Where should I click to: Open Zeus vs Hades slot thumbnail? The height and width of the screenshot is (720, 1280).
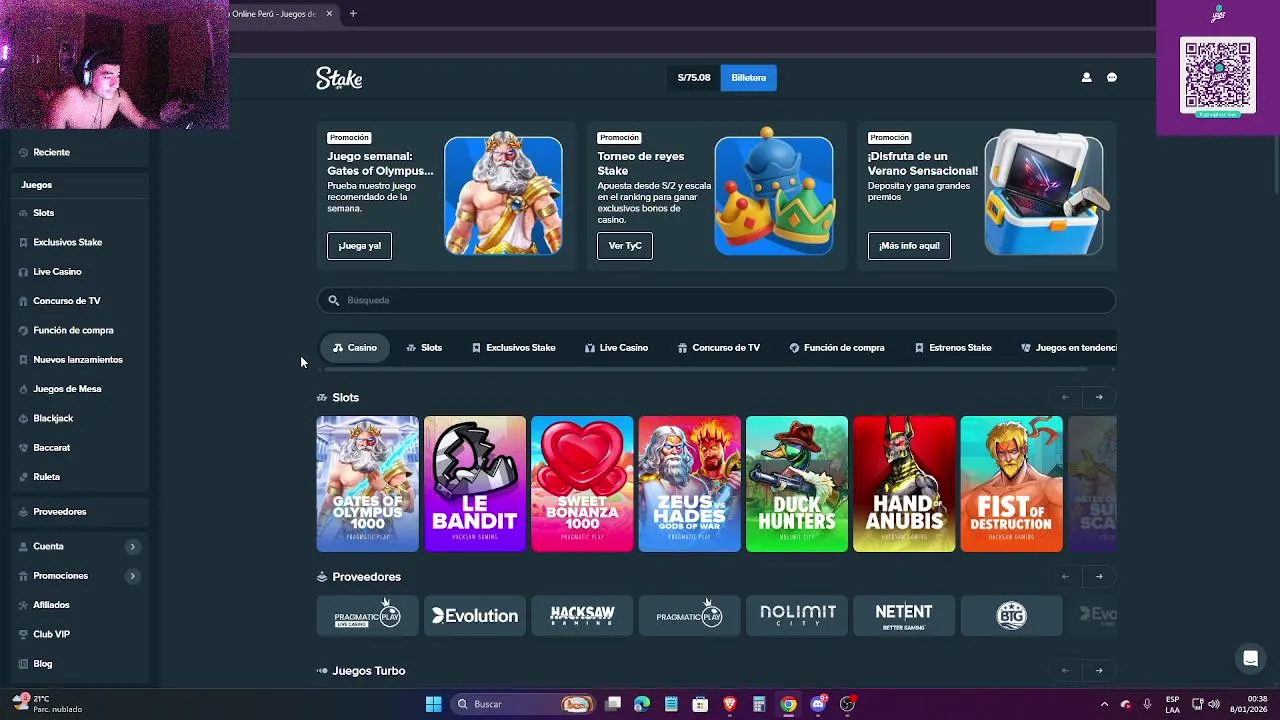point(690,484)
